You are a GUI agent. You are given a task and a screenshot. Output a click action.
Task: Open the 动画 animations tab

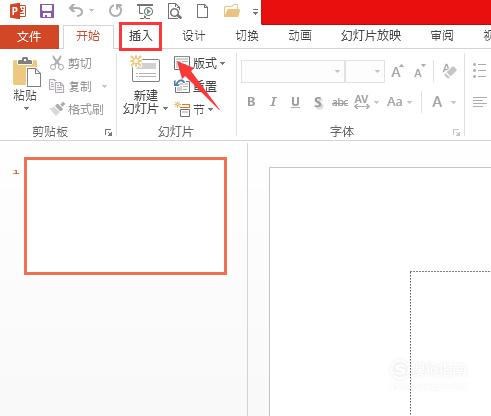(x=300, y=36)
